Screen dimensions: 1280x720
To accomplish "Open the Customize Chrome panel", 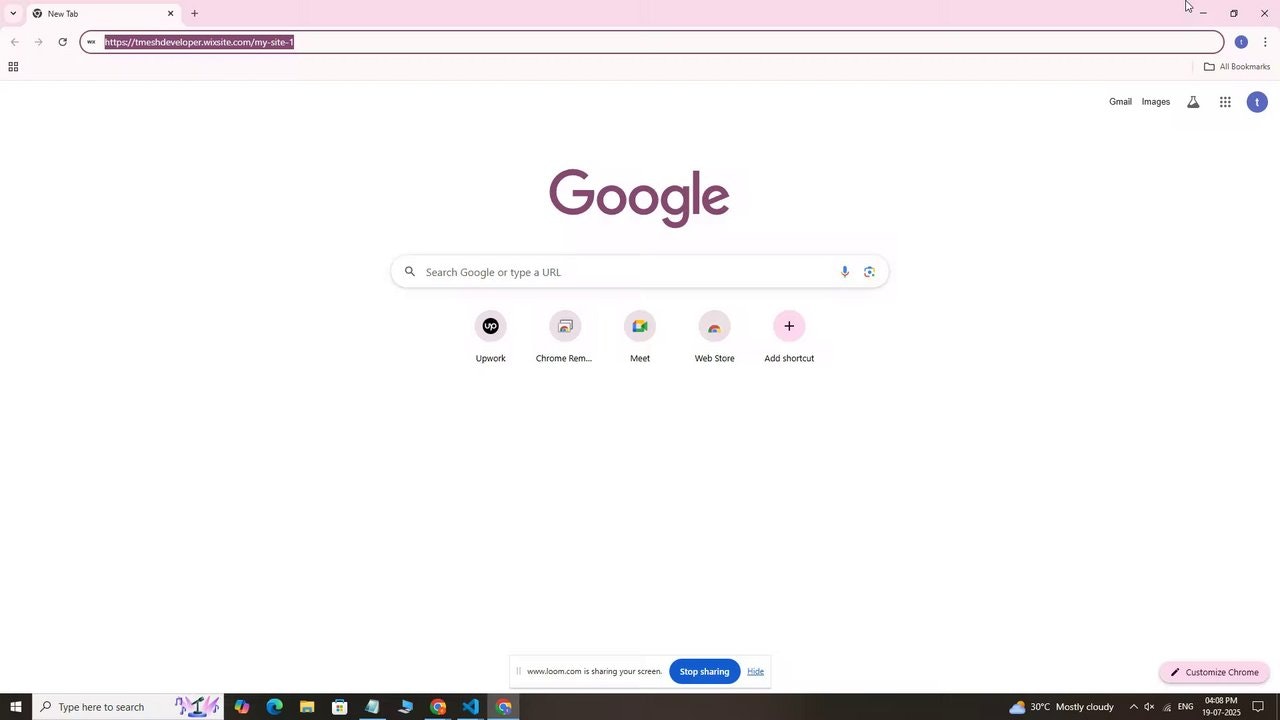I will click(x=1214, y=672).
